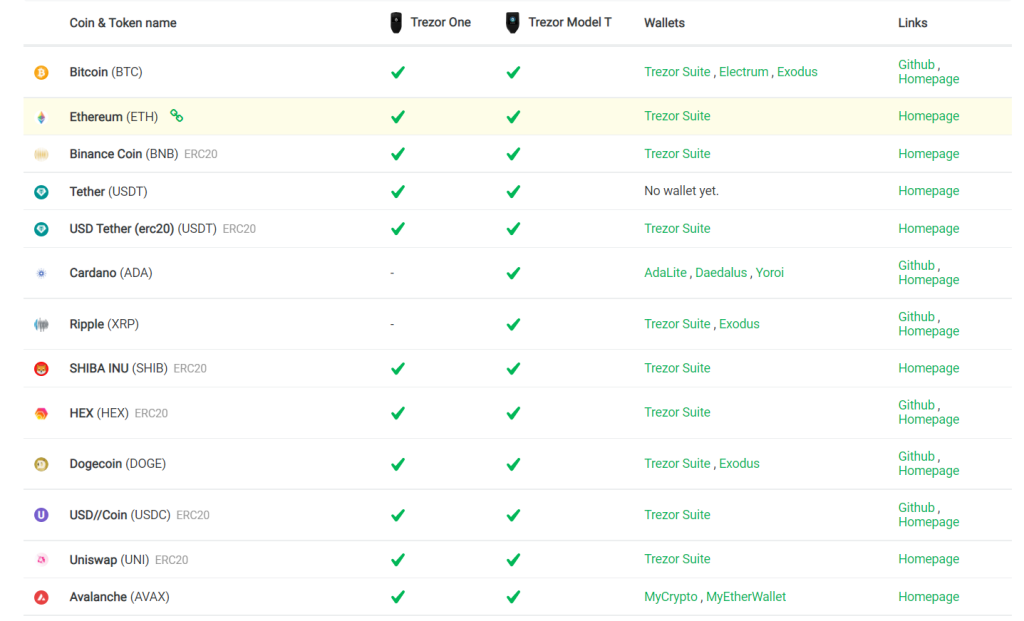Open Github link in Bitcoin row
The width and height of the screenshot is (1024, 621).
point(916,65)
